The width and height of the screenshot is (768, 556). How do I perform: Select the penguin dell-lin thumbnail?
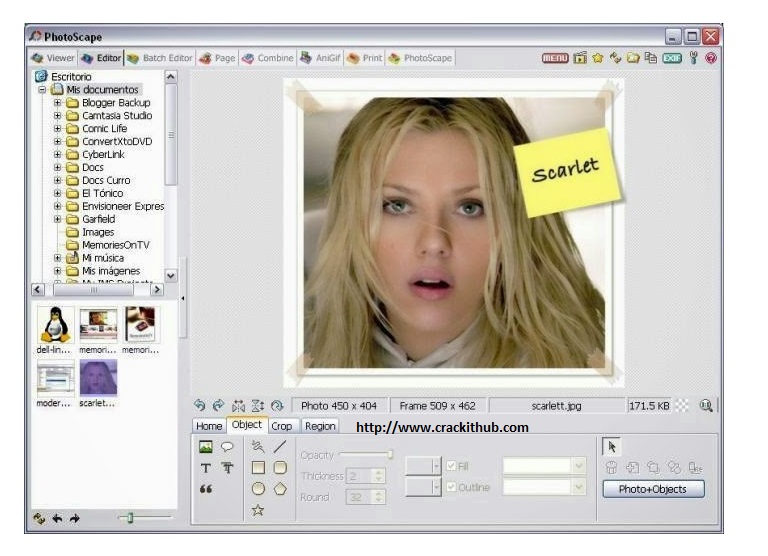point(55,324)
